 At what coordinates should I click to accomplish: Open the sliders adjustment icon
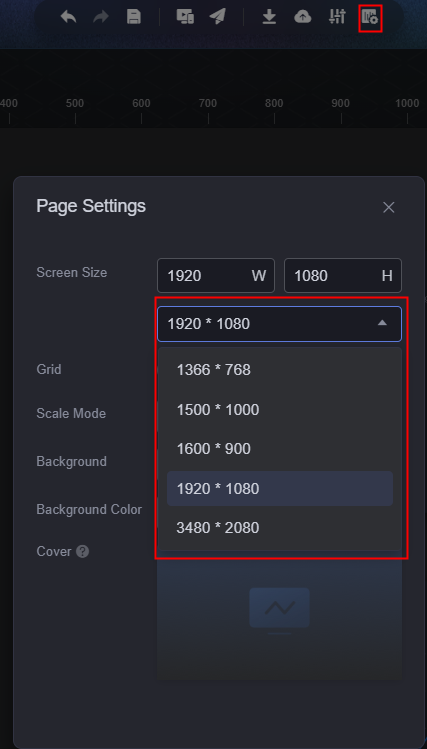337,17
